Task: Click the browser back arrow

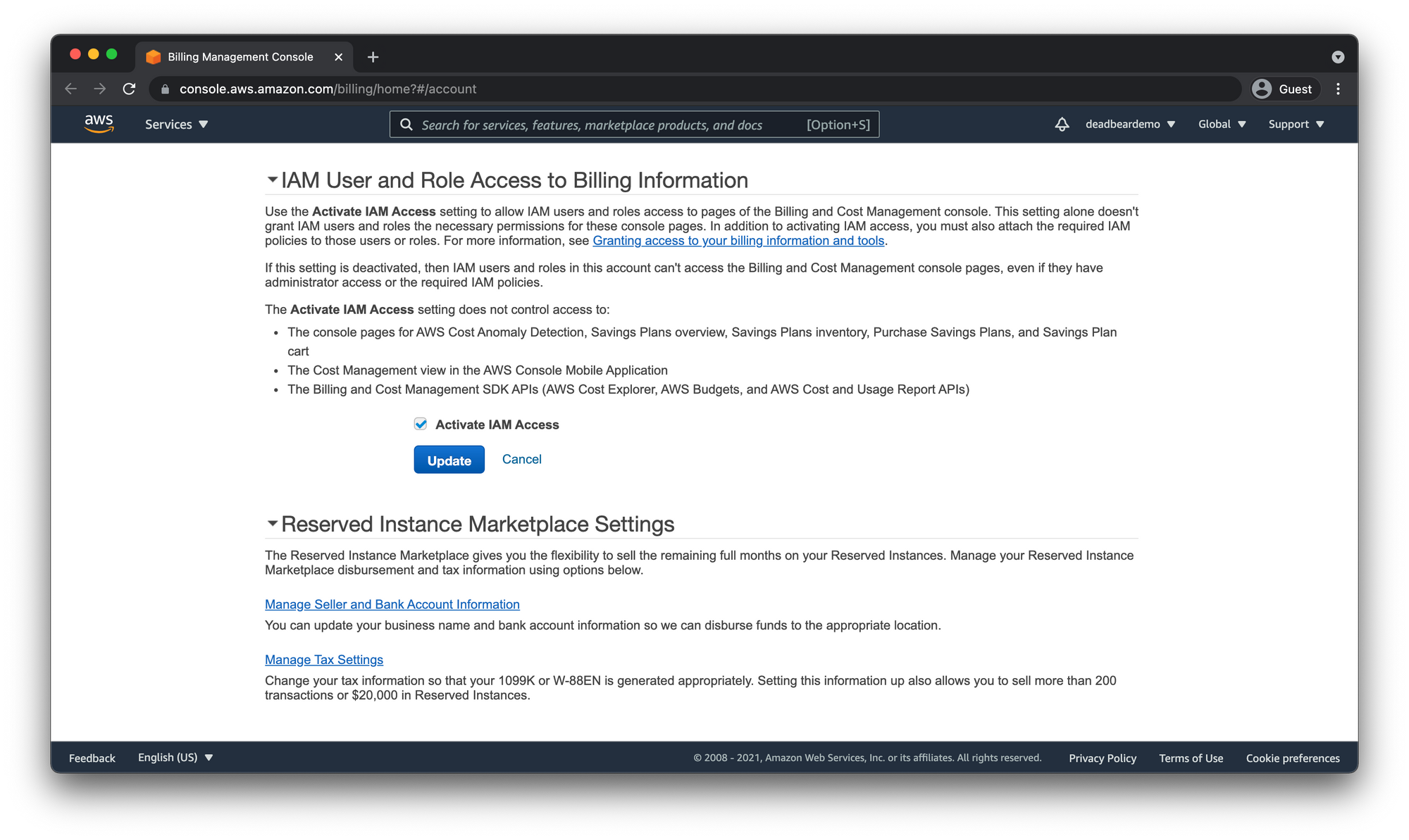Action: click(70, 89)
